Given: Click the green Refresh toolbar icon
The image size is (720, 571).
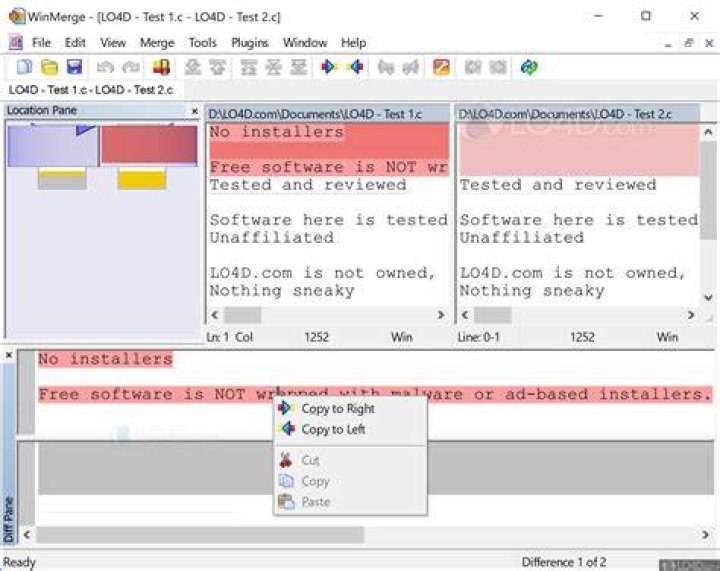Looking at the screenshot, I should point(529,67).
